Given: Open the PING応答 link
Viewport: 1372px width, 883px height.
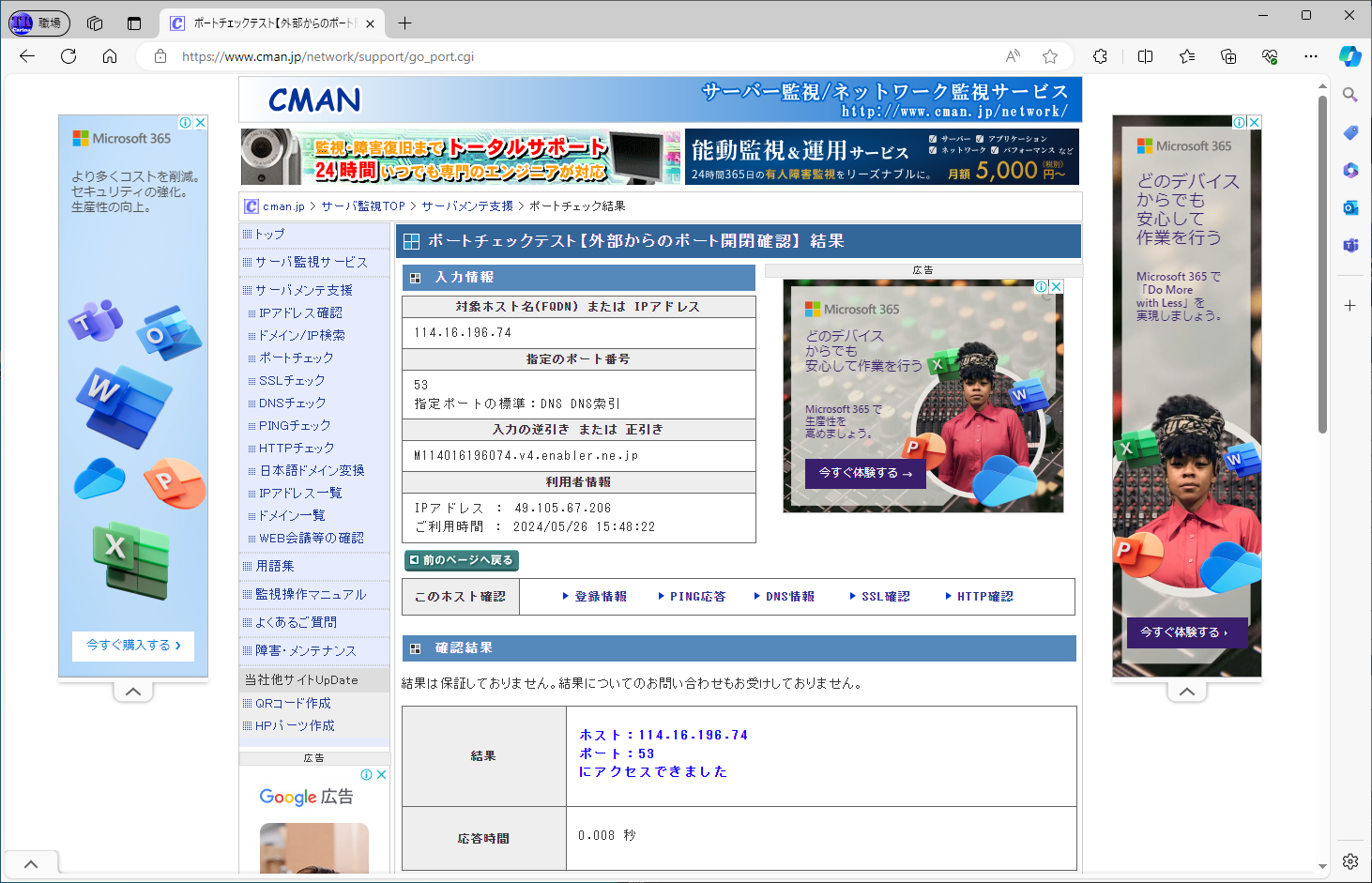Looking at the screenshot, I should coord(696,597).
